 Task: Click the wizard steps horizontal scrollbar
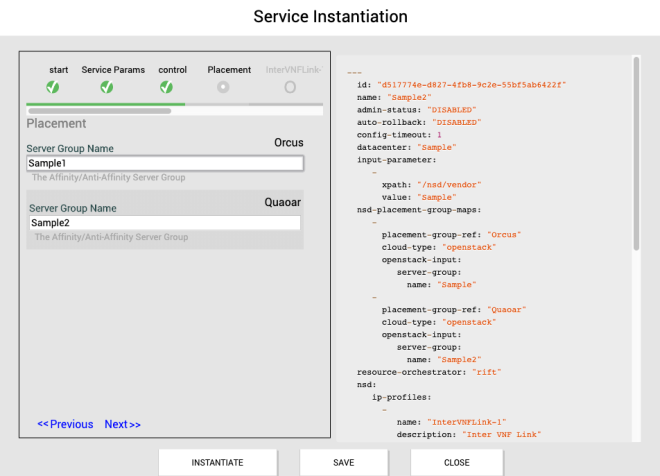coord(100,110)
